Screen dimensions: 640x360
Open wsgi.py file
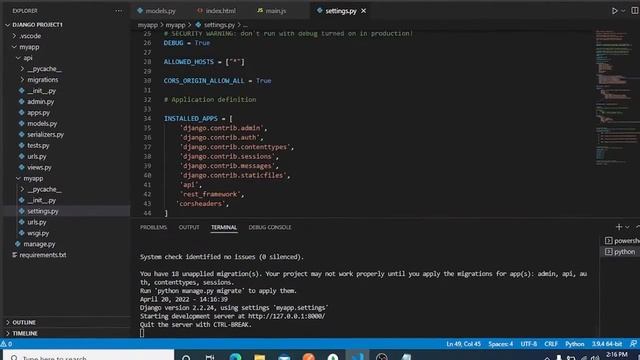click(38, 233)
